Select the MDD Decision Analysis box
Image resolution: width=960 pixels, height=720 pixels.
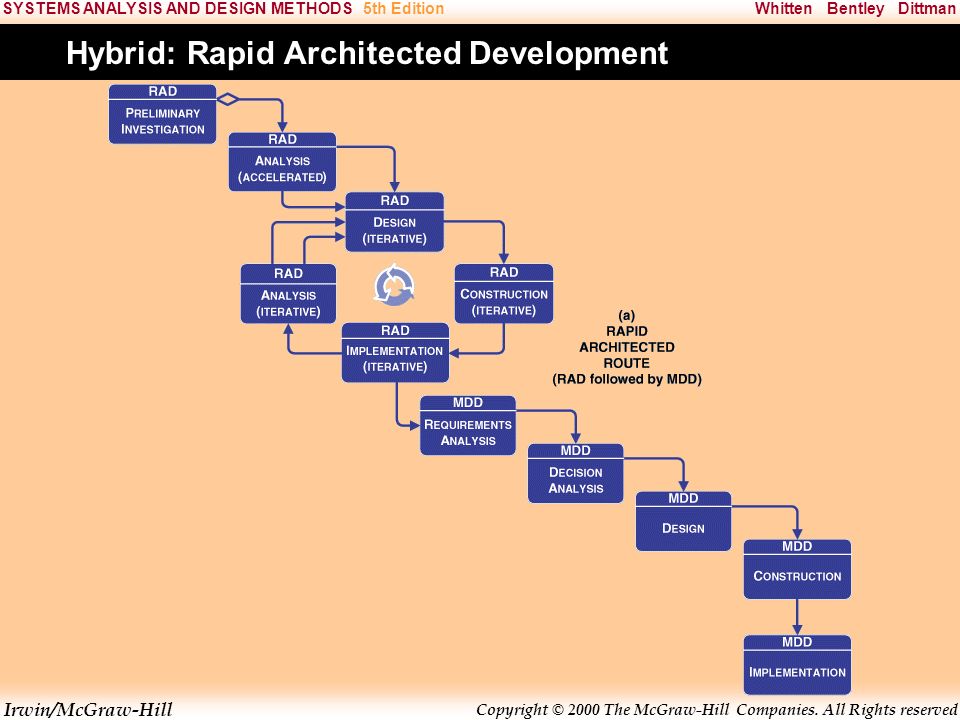click(576, 473)
